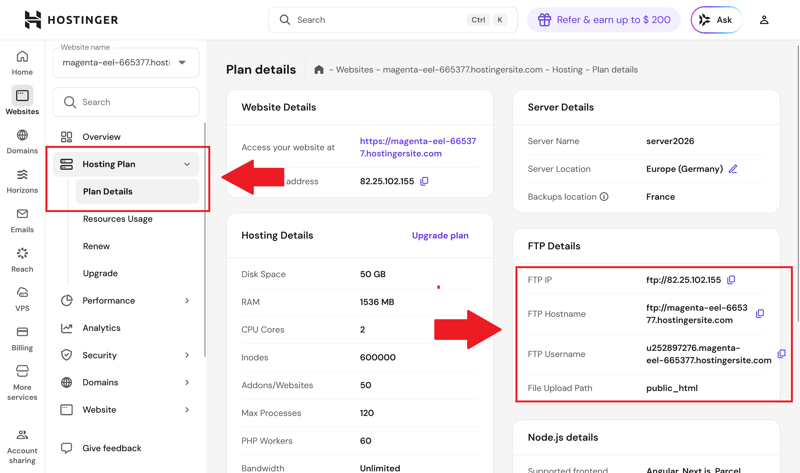Edit server location with pencil icon
This screenshot has width=800, height=473.
click(x=733, y=169)
